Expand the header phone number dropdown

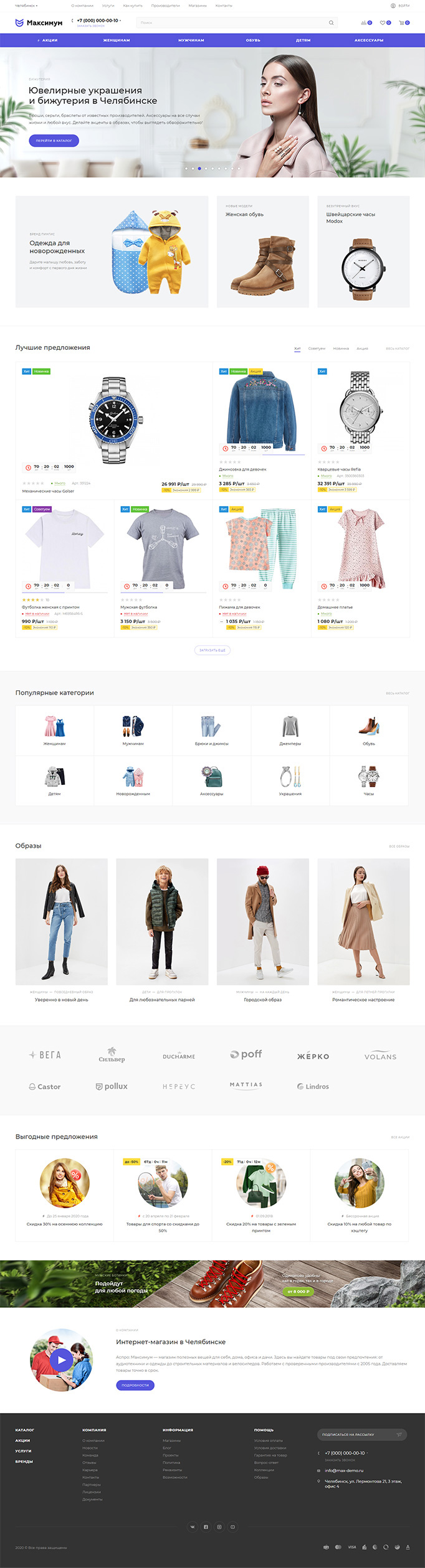click(120, 21)
